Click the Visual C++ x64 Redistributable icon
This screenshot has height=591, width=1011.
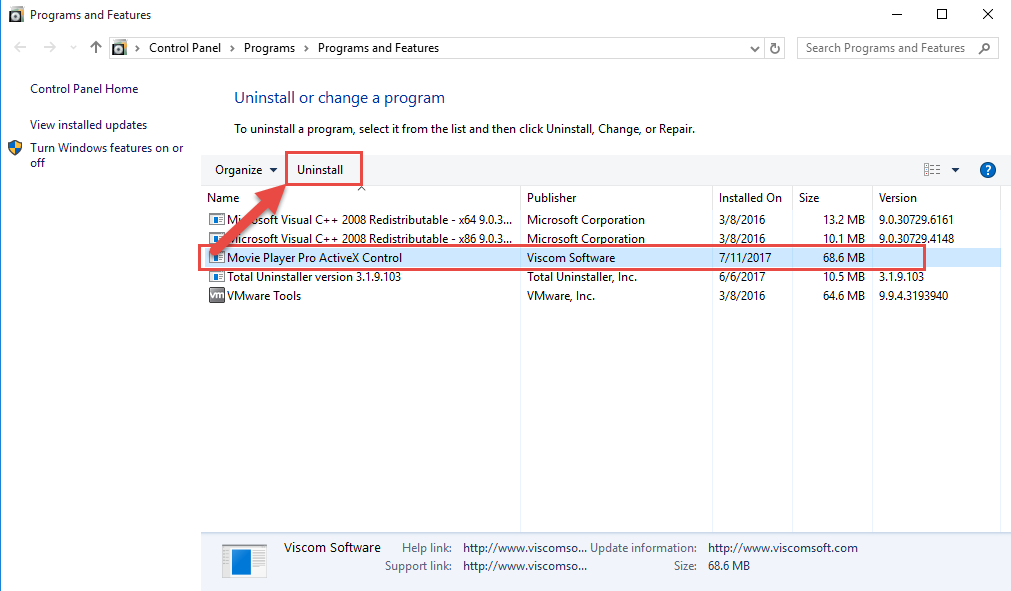tap(218, 219)
